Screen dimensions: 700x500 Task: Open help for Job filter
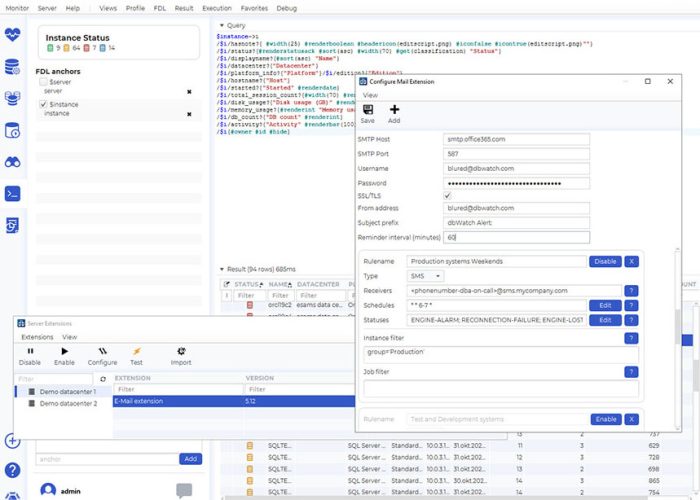pyautogui.click(x=631, y=372)
